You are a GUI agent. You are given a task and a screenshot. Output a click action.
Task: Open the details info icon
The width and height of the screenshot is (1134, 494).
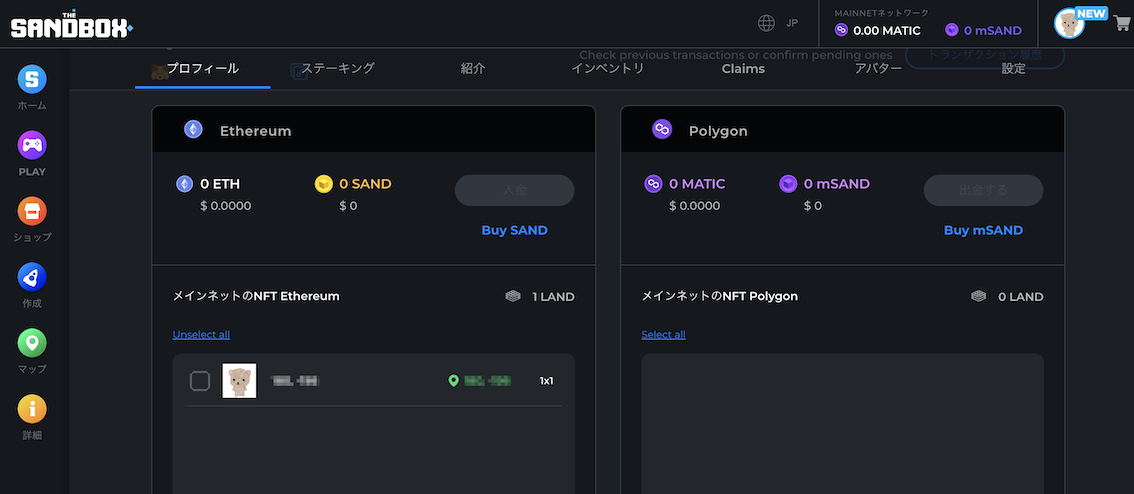click(32, 409)
